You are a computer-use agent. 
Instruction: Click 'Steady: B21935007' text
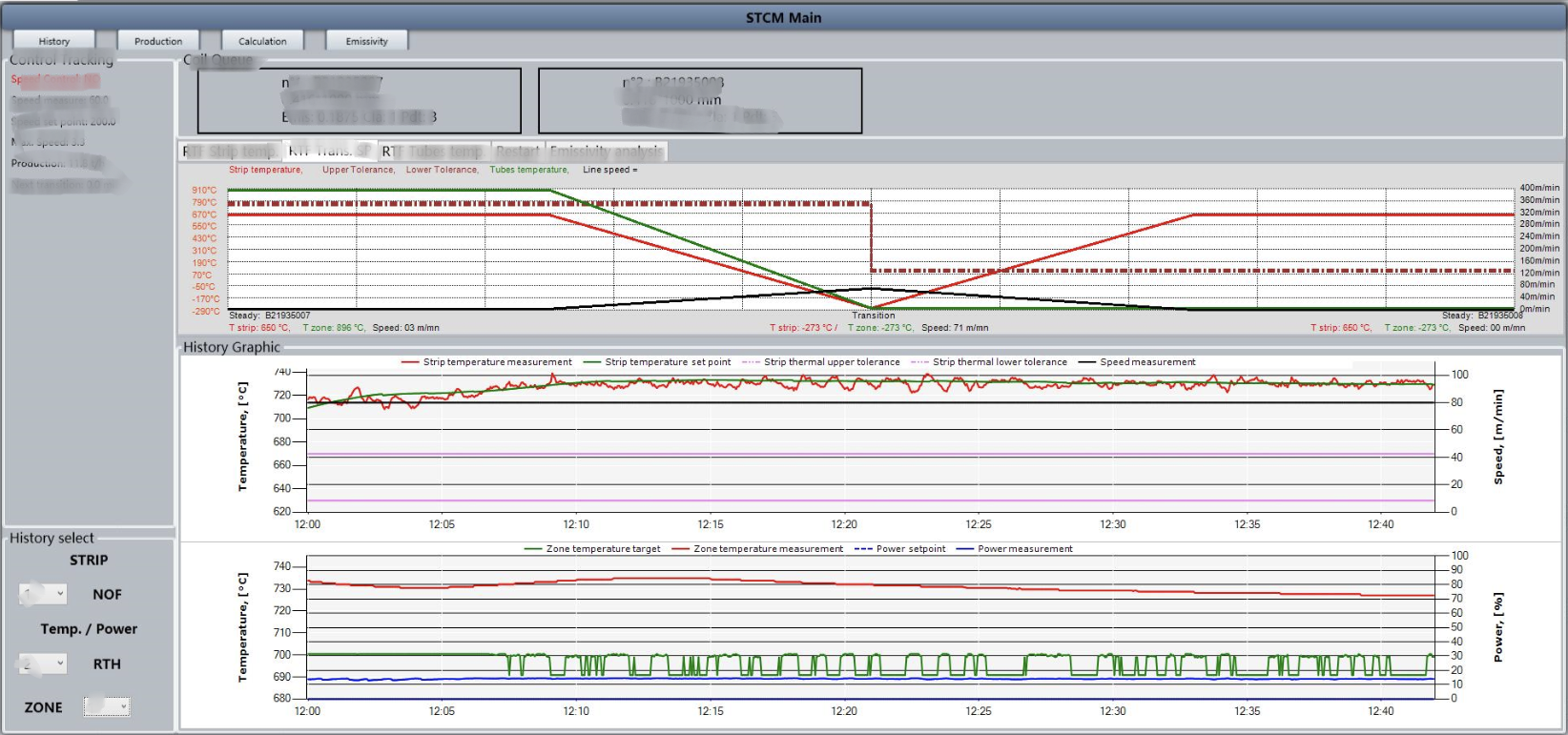coord(270,316)
